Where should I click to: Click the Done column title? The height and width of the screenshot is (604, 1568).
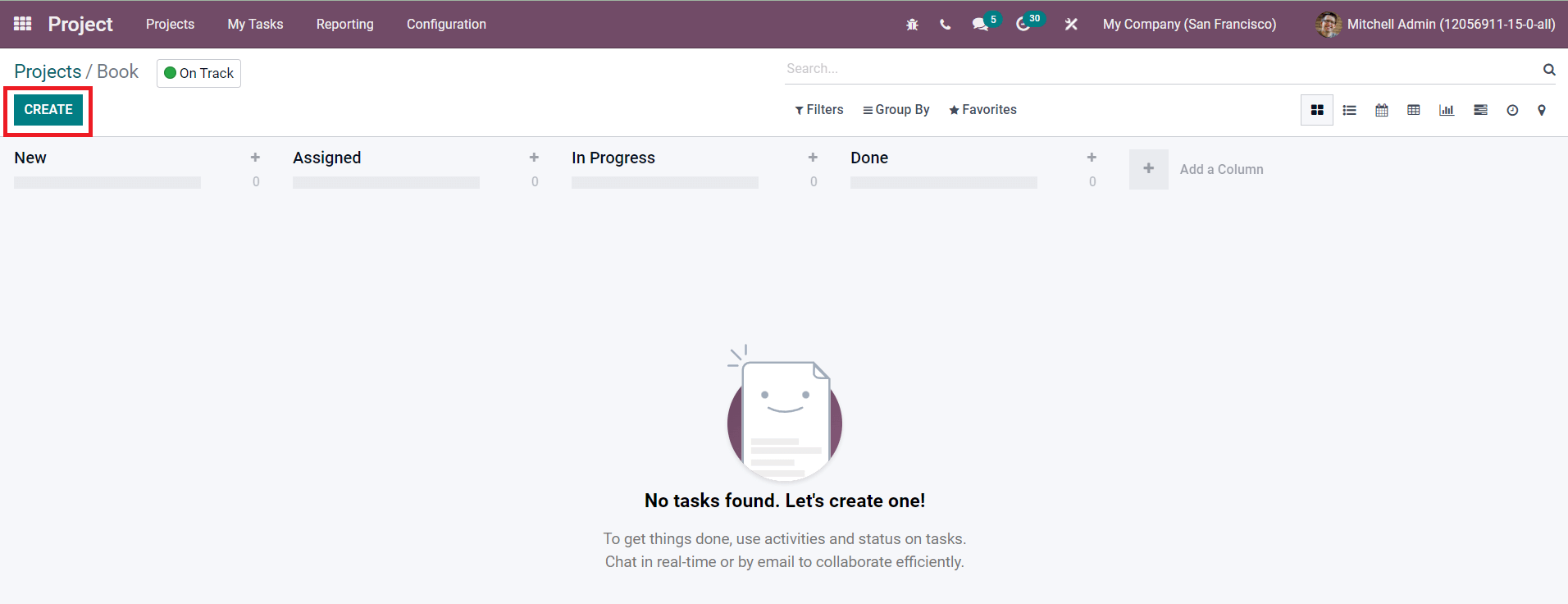pyautogui.click(x=869, y=158)
